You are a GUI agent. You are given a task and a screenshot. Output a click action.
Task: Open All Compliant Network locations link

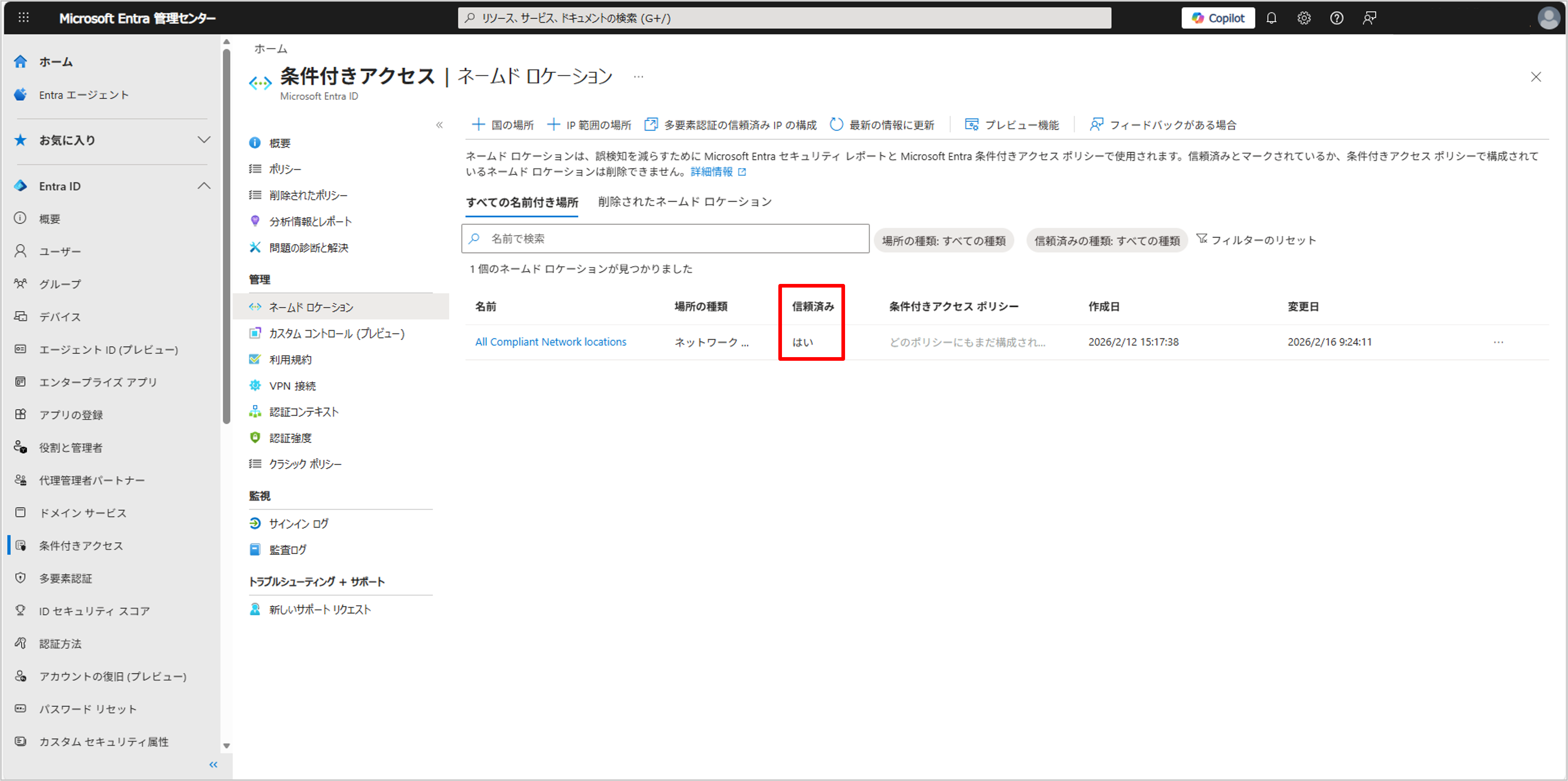[x=550, y=342]
